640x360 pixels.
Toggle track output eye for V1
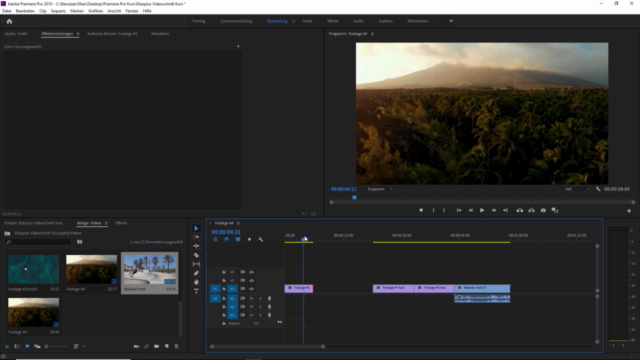click(x=251, y=289)
